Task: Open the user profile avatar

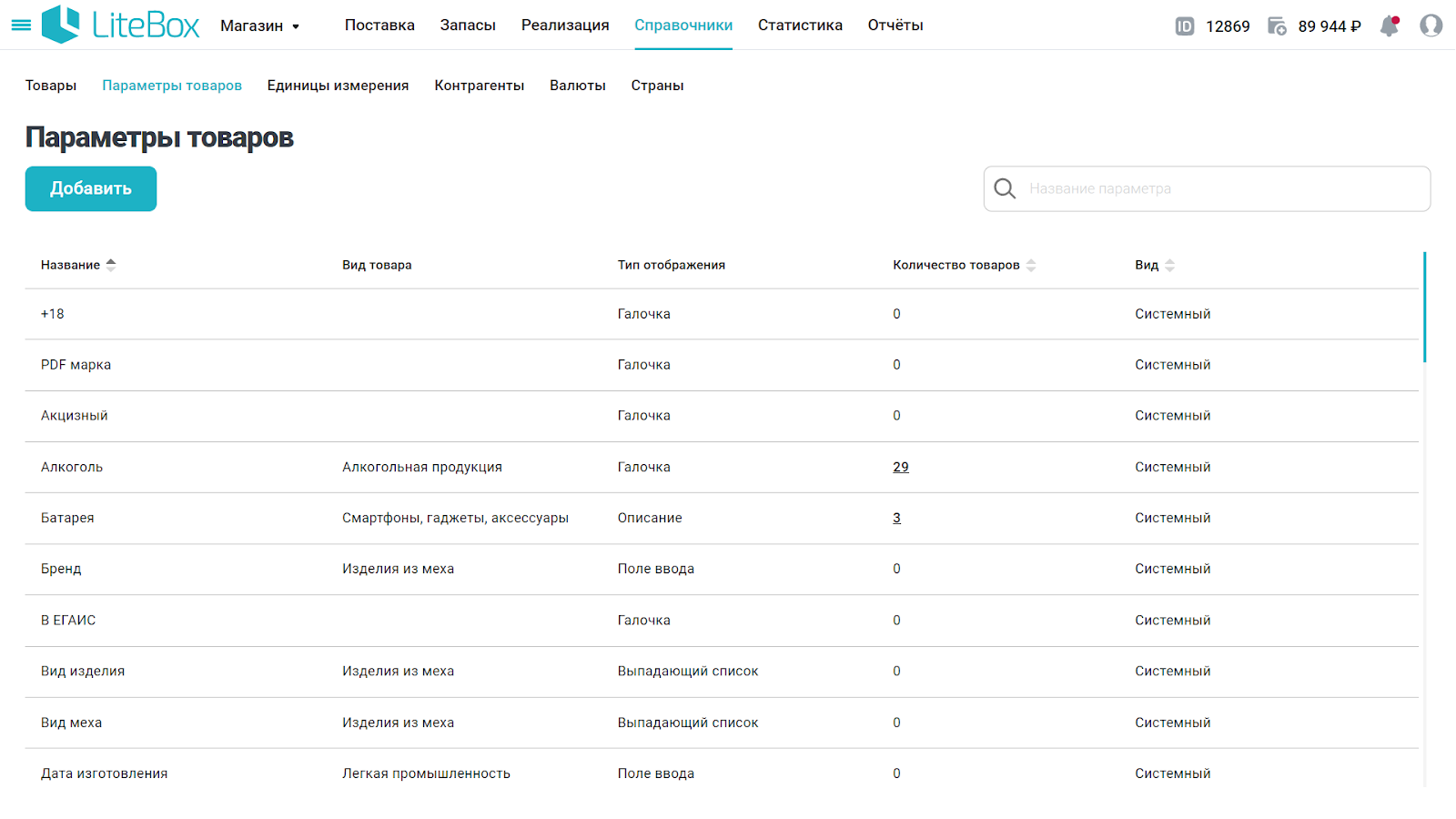Action: point(1431,25)
